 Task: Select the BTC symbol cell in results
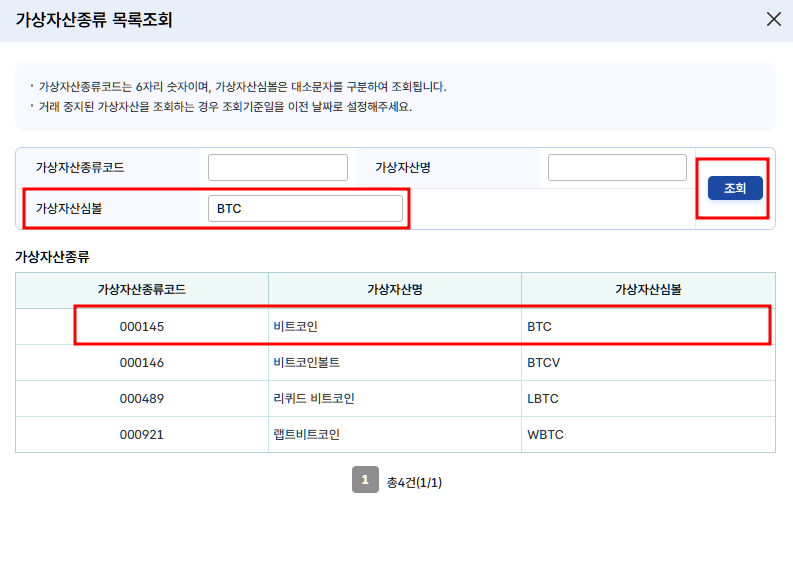pyautogui.click(x=648, y=327)
